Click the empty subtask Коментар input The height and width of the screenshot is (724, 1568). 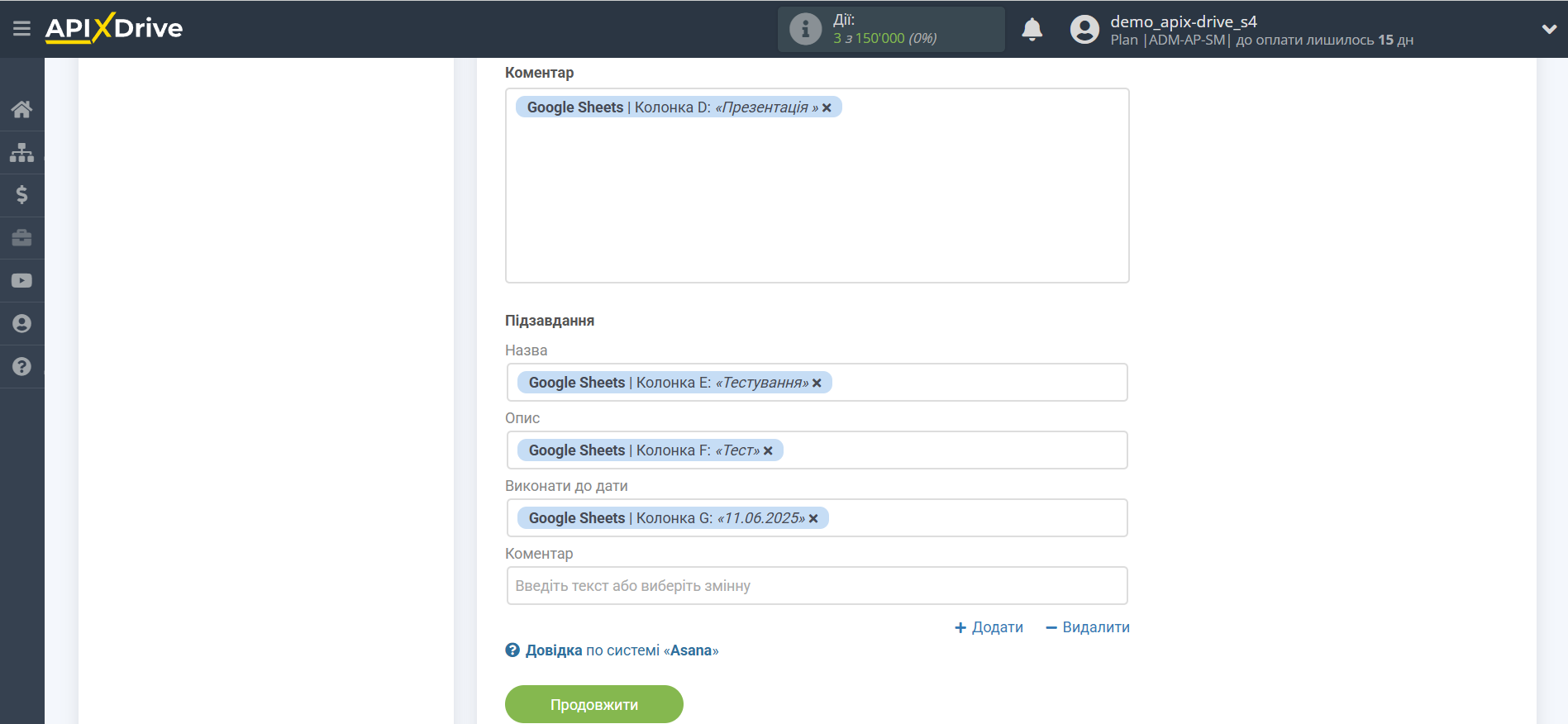point(817,586)
